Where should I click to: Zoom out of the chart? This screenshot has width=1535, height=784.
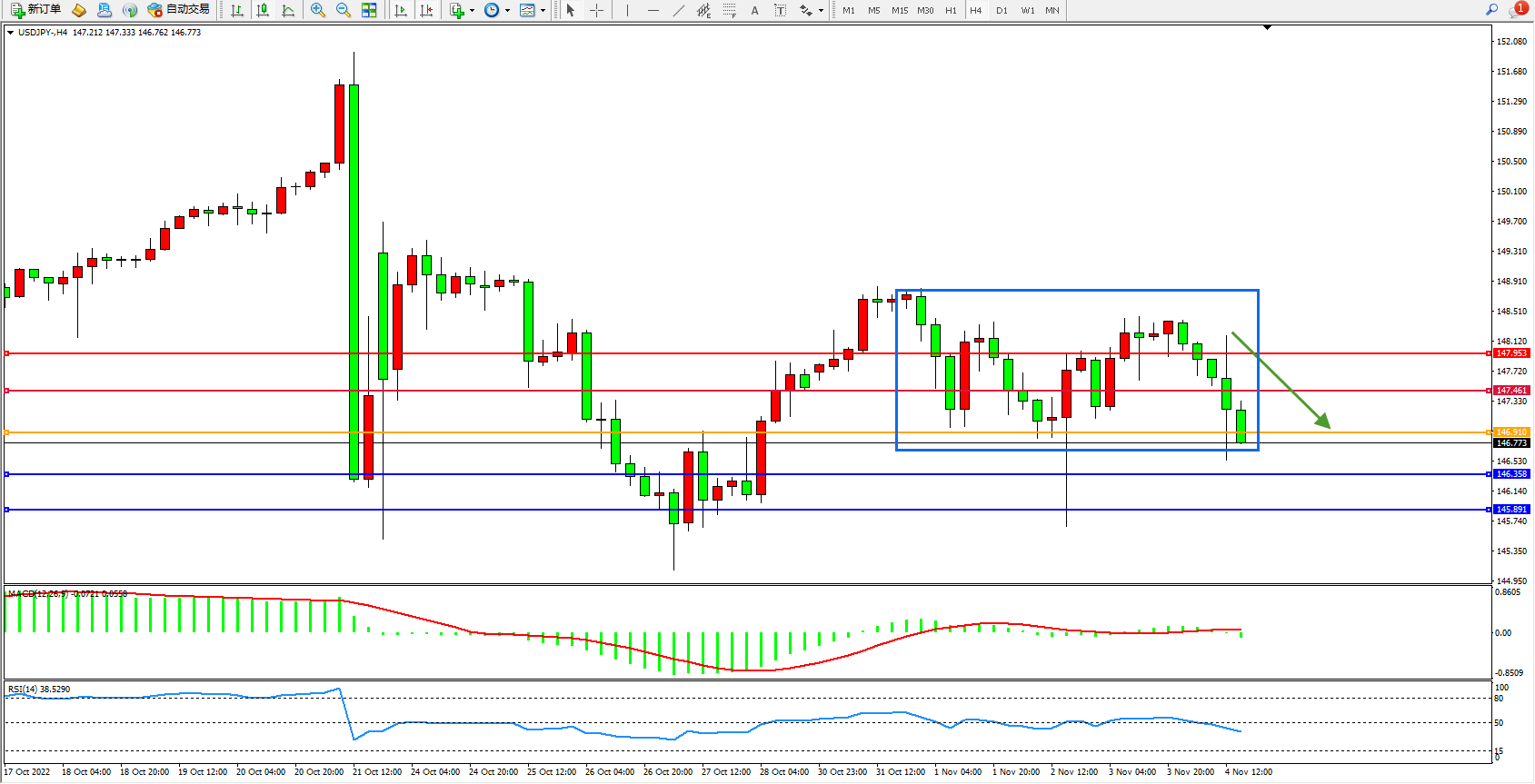pos(344,10)
